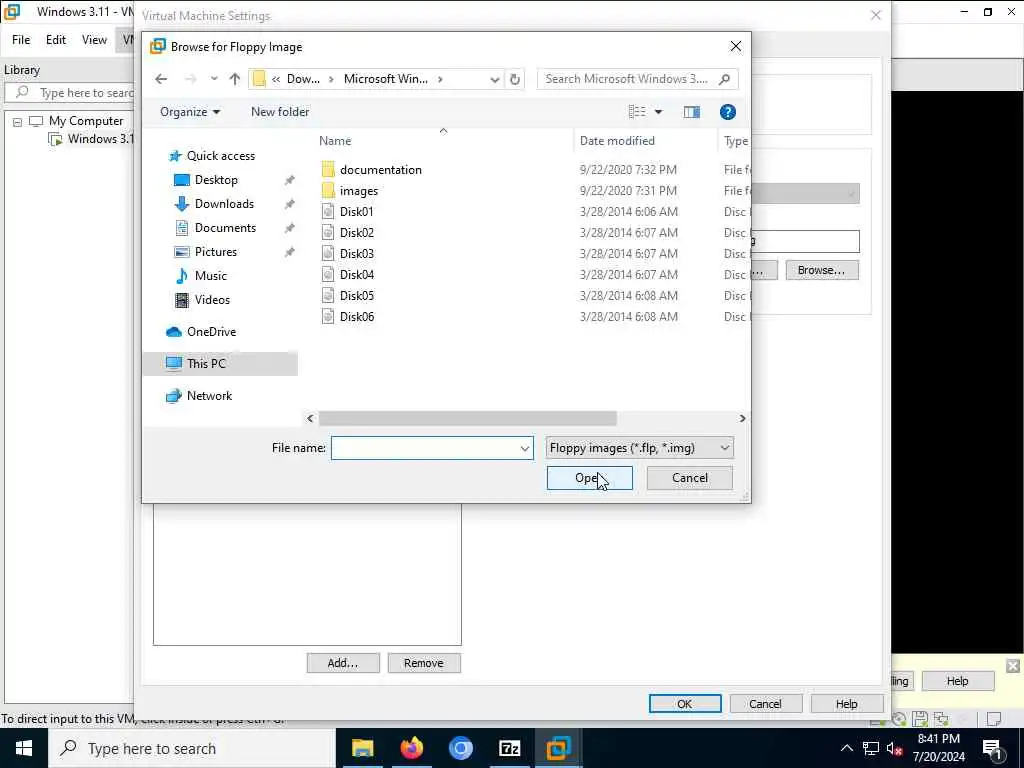This screenshot has height=768, width=1024.
Task: Open the View menu in VMware
Action: 94,40
